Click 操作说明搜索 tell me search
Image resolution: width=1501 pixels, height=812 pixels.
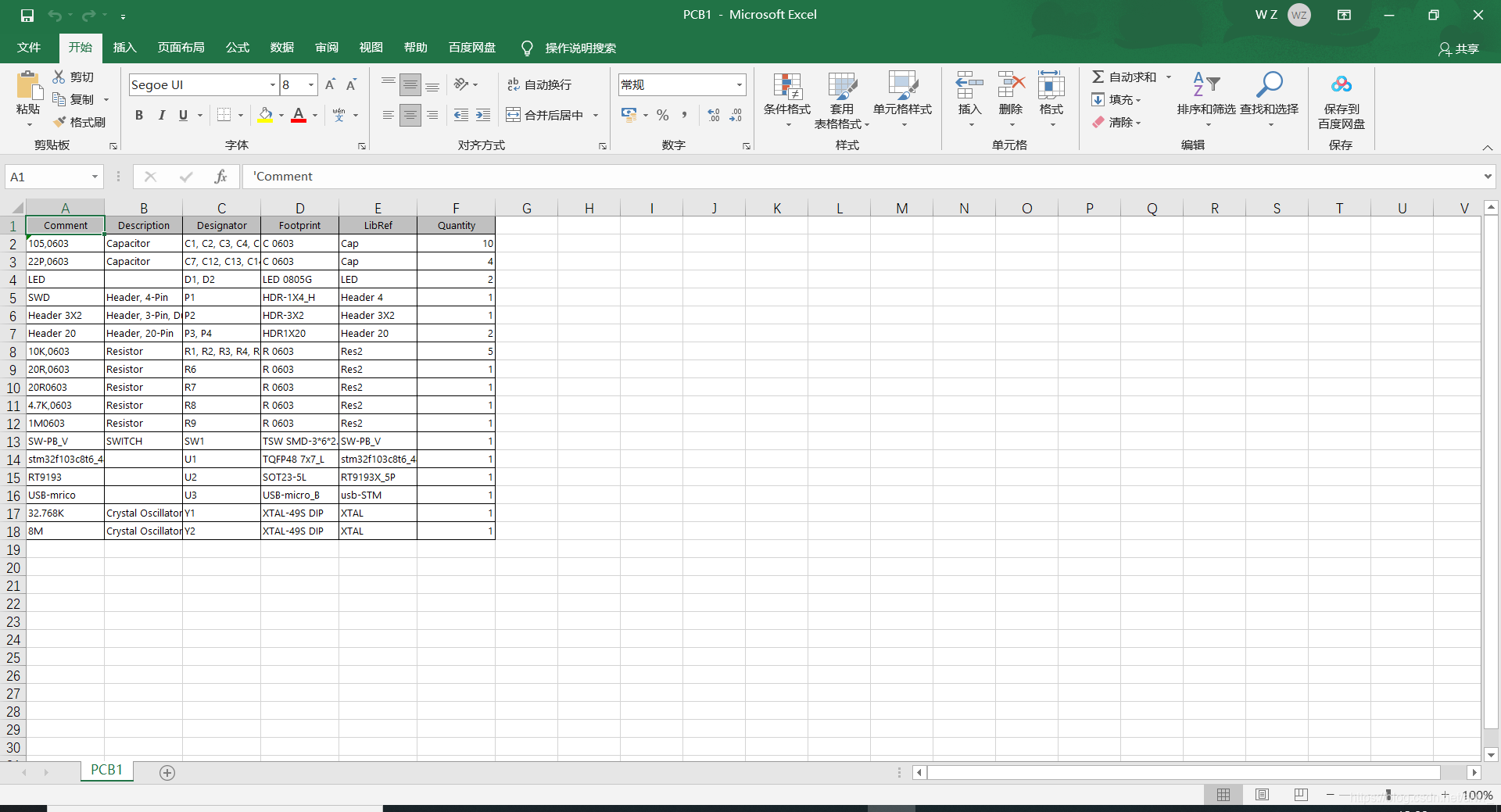[x=569, y=48]
